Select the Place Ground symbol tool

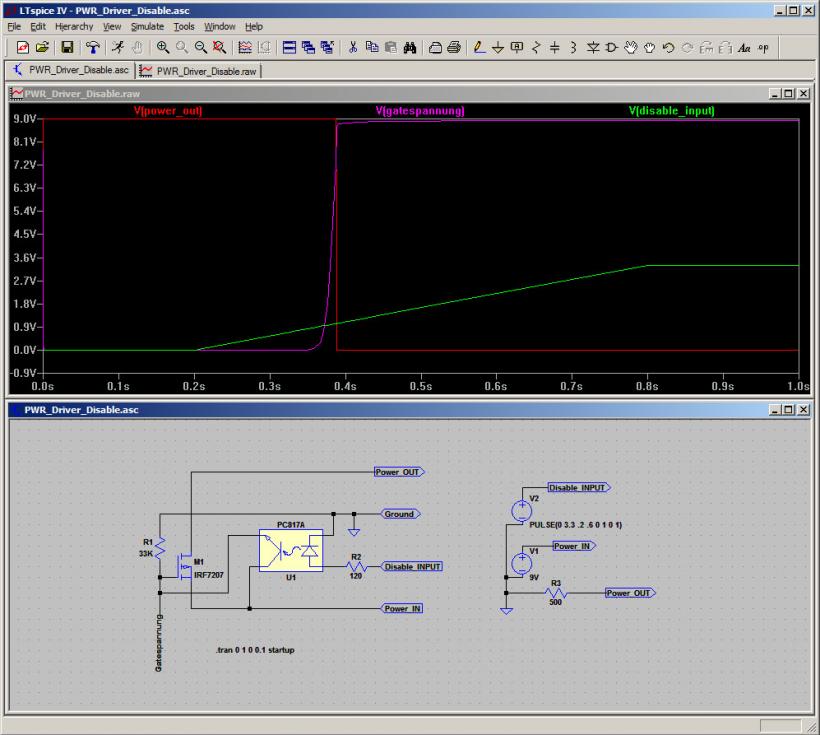point(498,47)
